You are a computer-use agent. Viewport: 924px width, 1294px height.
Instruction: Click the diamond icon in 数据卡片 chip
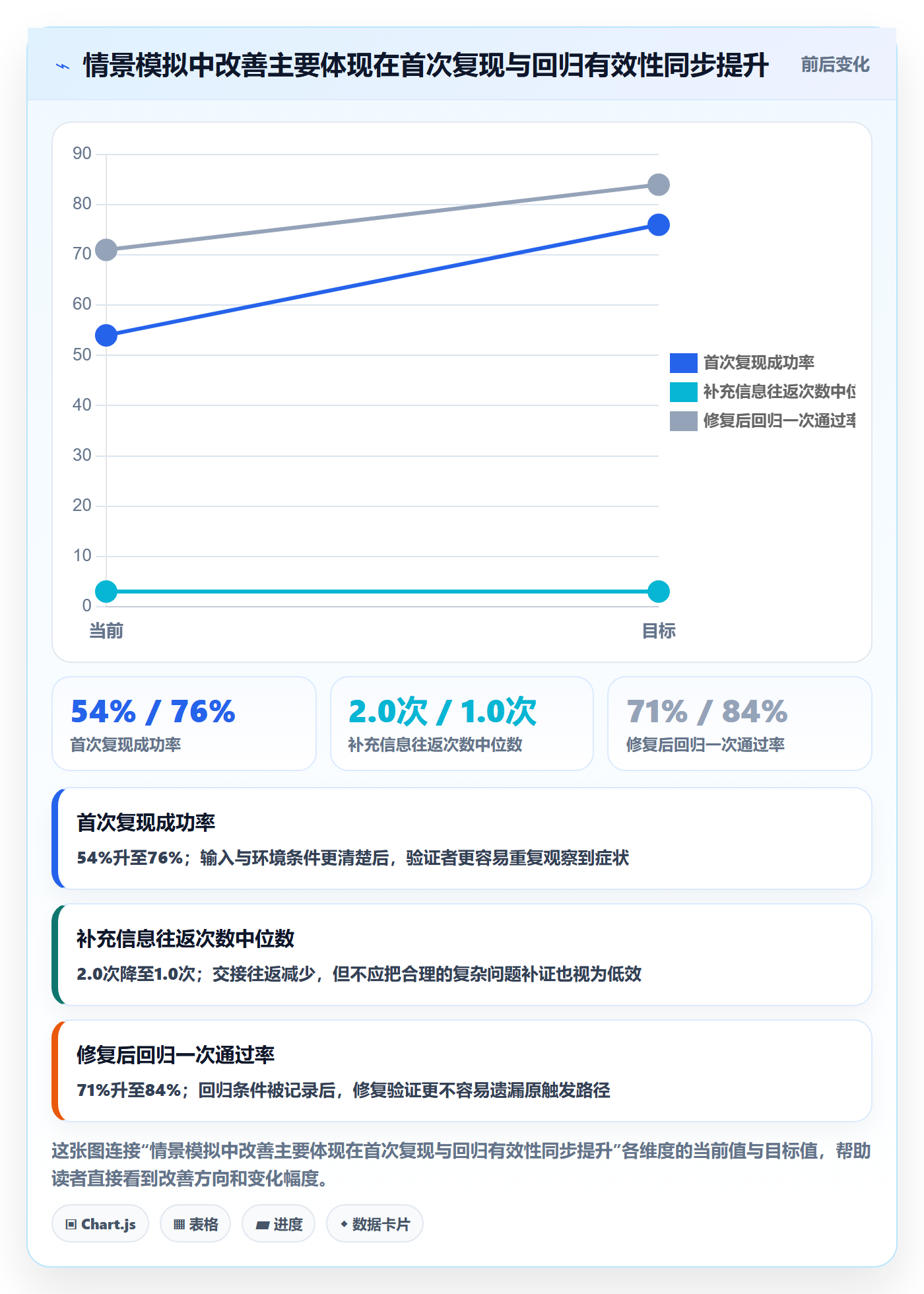pos(344,1224)
